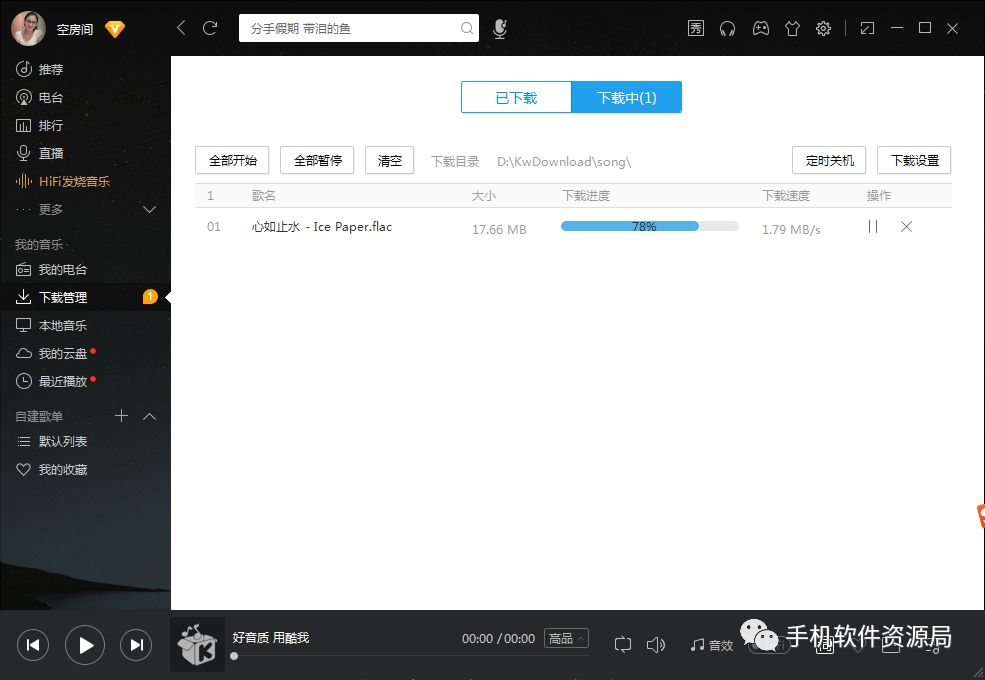Switch to mini mode icon

(x=868, y=28)
